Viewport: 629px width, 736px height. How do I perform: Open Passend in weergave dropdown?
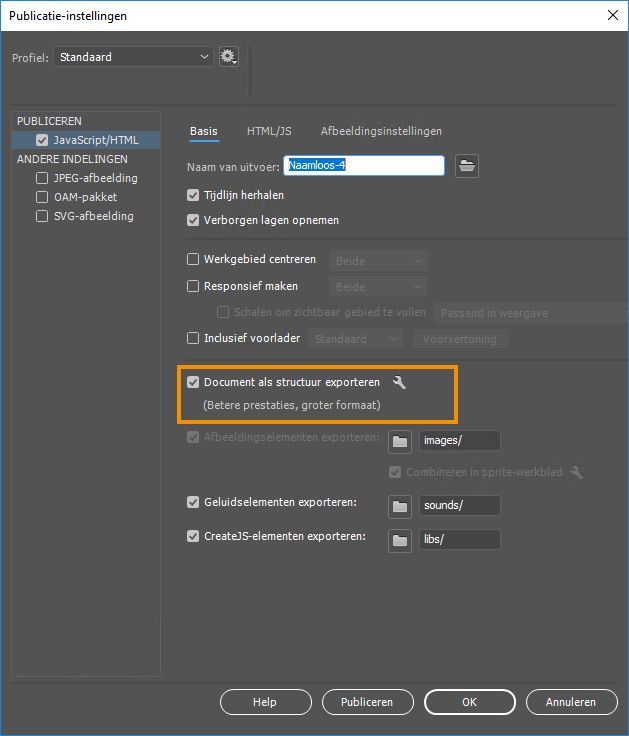pos(531,313)
